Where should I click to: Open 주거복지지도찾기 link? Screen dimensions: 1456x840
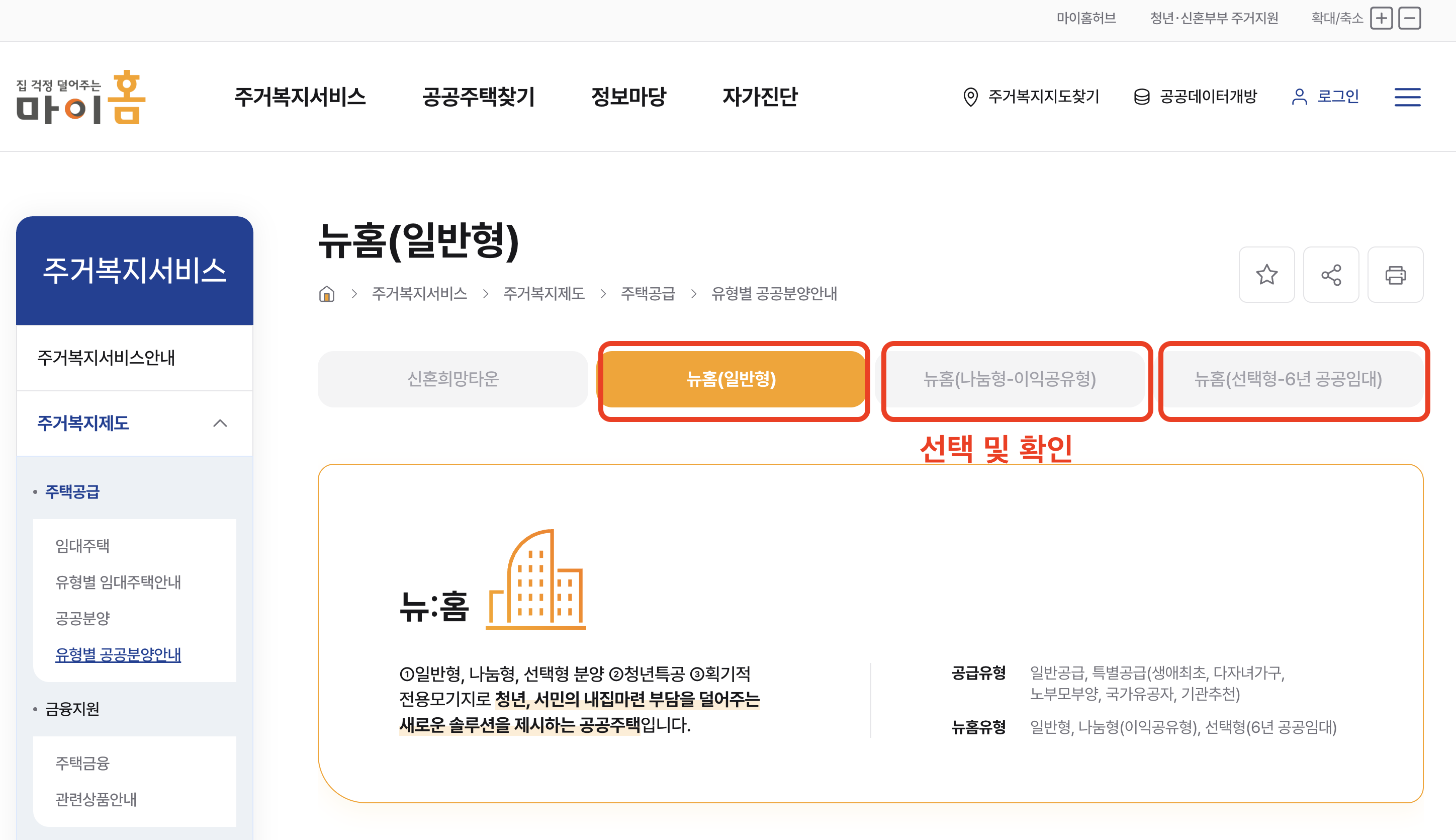[x=1031, y=97]
